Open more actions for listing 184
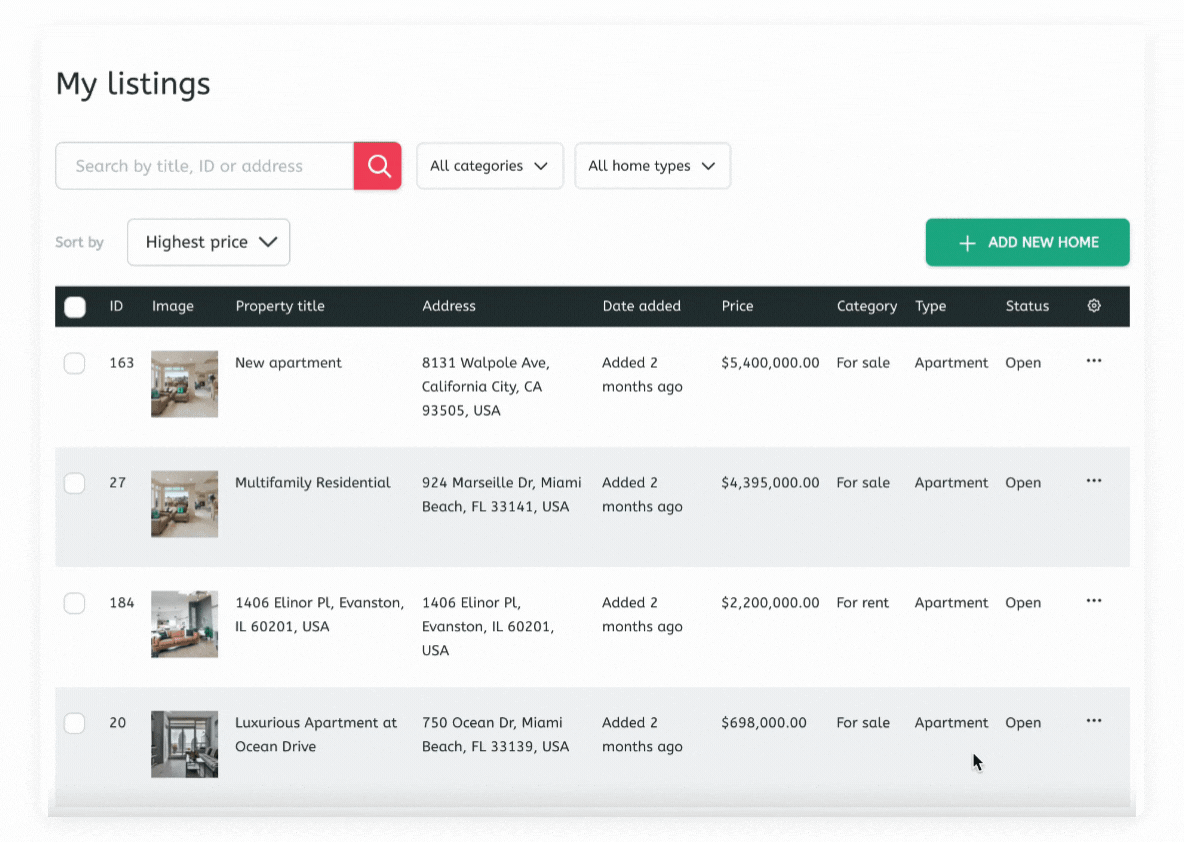The width and height of the screenshot is (1184, 842). point(1094,601)
